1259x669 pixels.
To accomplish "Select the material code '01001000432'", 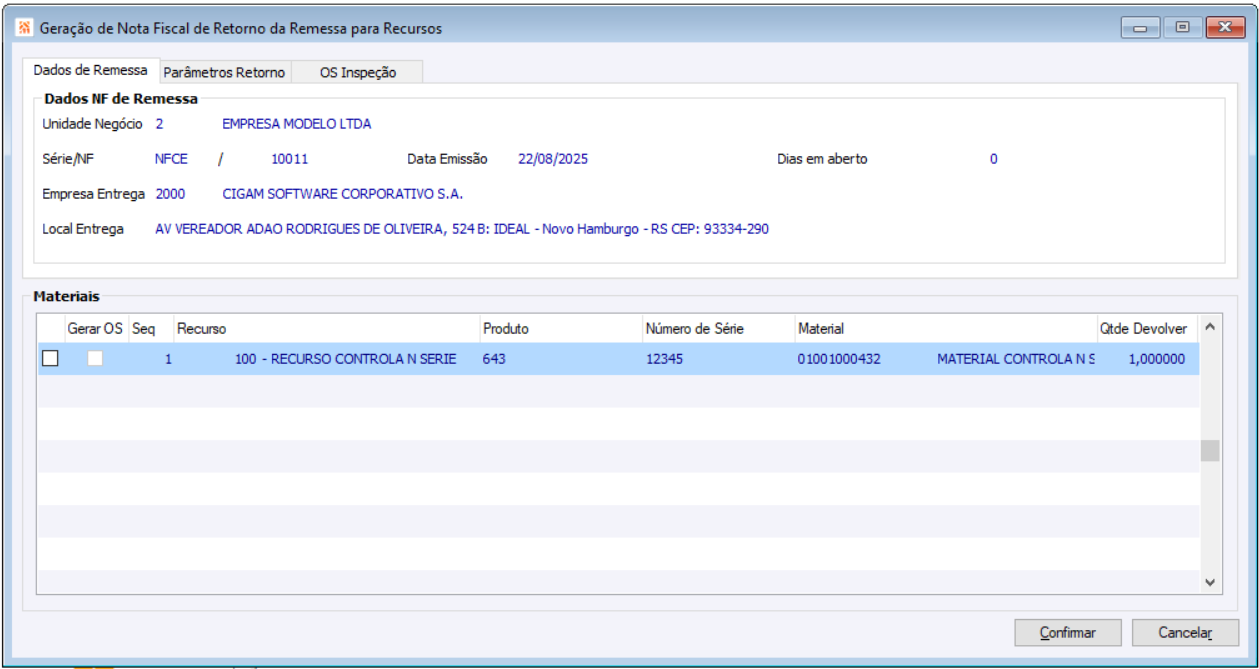I will point(839,359).
